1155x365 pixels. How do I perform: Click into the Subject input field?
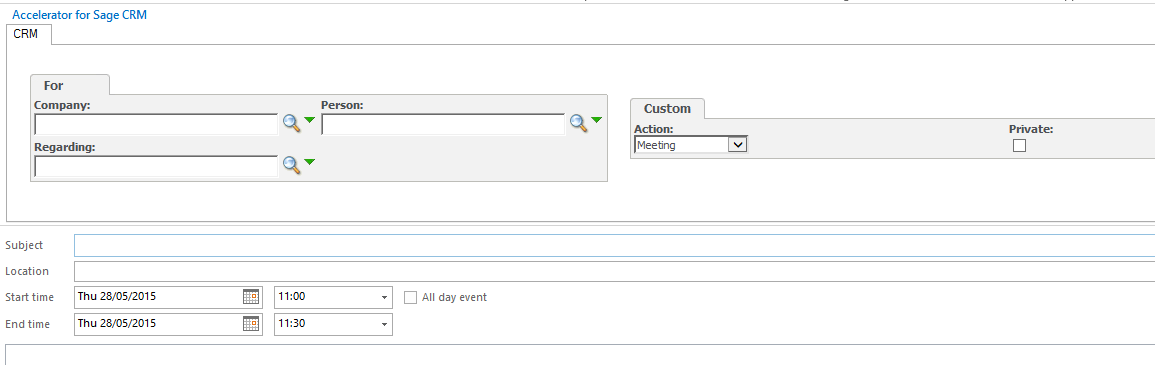point(614,245)
